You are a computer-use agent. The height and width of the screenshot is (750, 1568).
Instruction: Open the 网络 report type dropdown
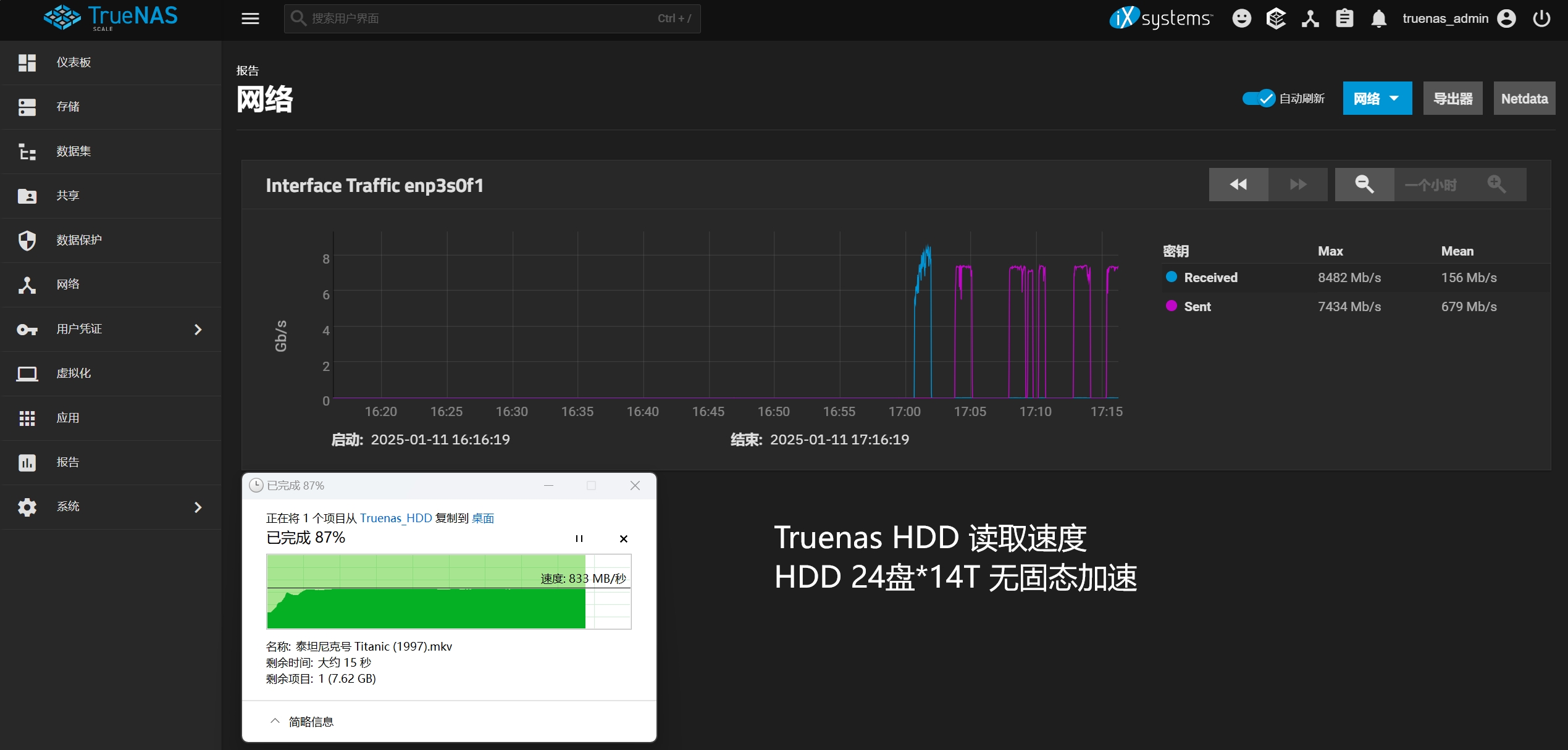click(1377, 98)
